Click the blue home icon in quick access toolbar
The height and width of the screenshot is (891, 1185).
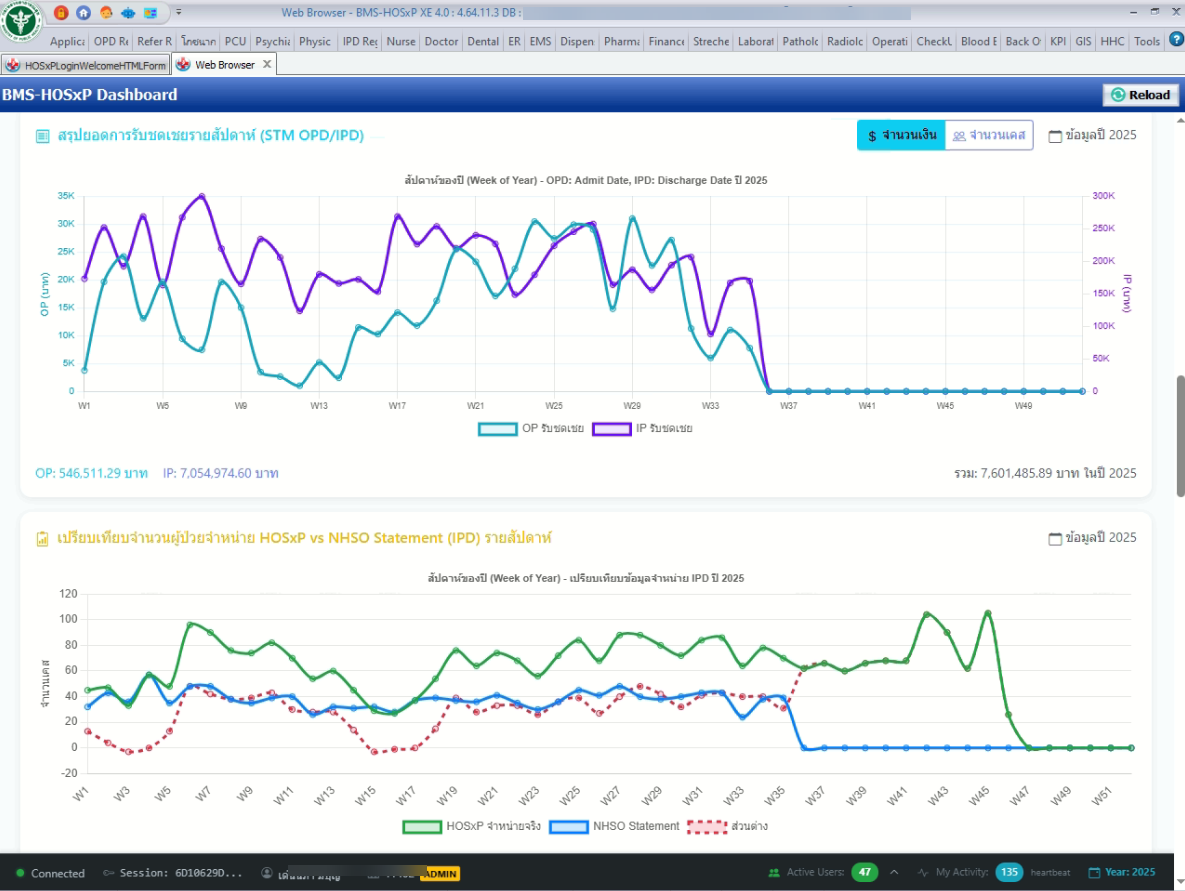83,13
